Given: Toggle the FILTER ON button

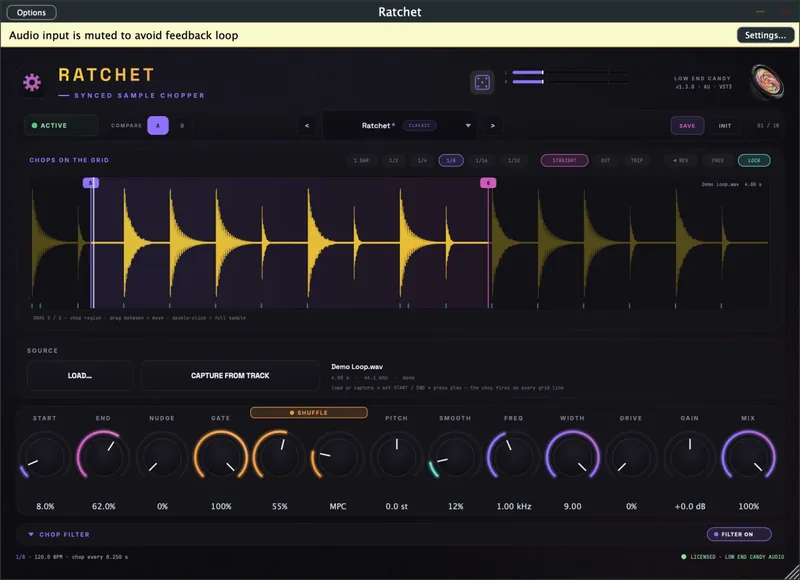Looking at the screenshot, I should pyautogui.click(x=739, y=534).
